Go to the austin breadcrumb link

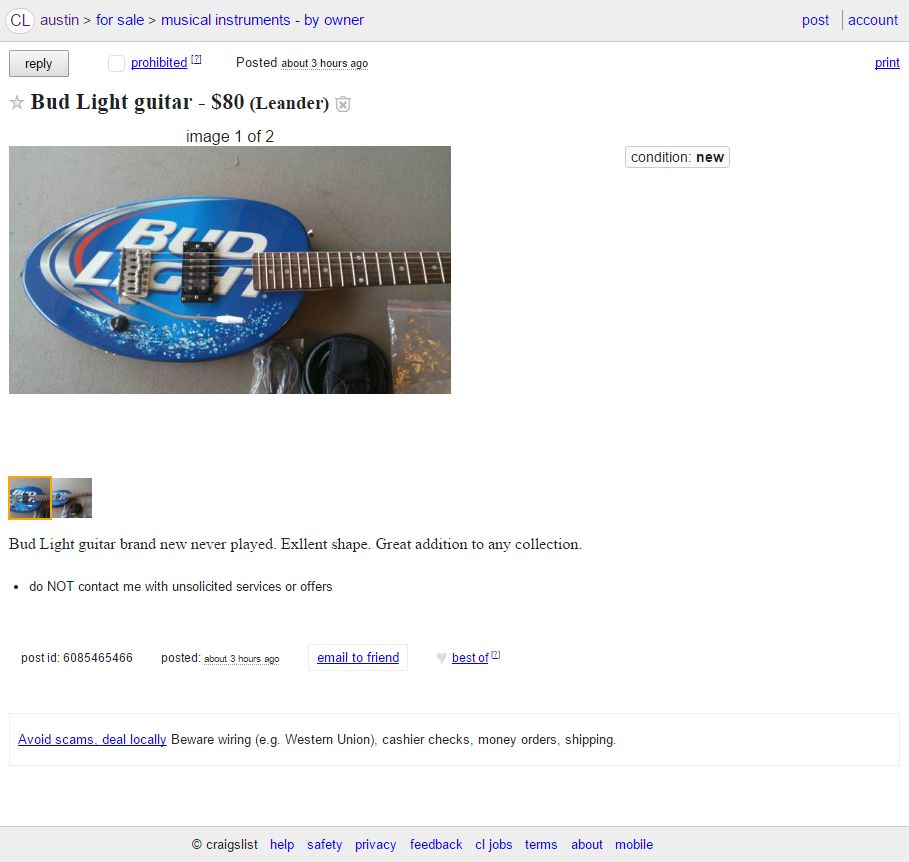59,20
